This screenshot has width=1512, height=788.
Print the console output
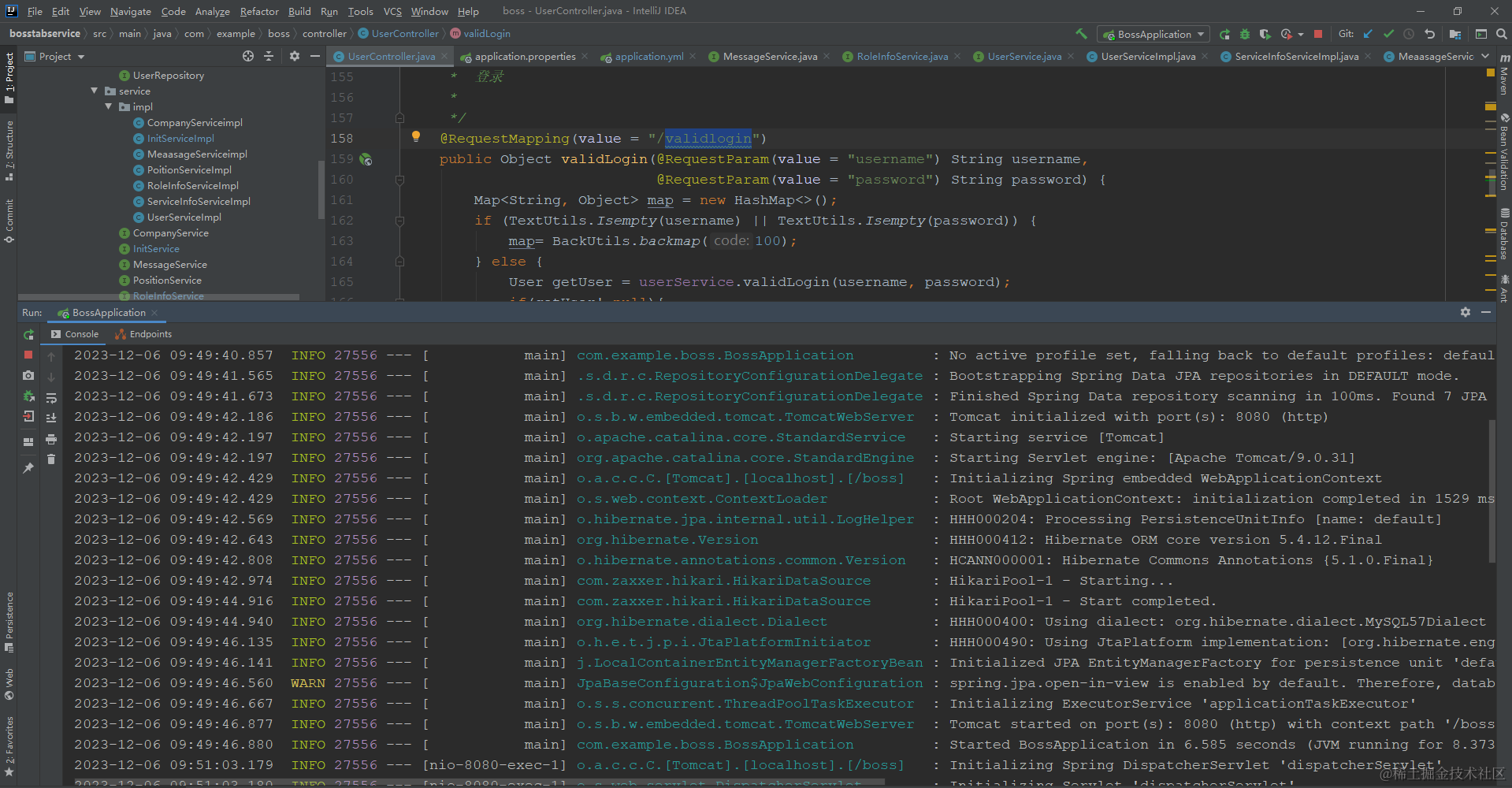(x=51, y=439)
